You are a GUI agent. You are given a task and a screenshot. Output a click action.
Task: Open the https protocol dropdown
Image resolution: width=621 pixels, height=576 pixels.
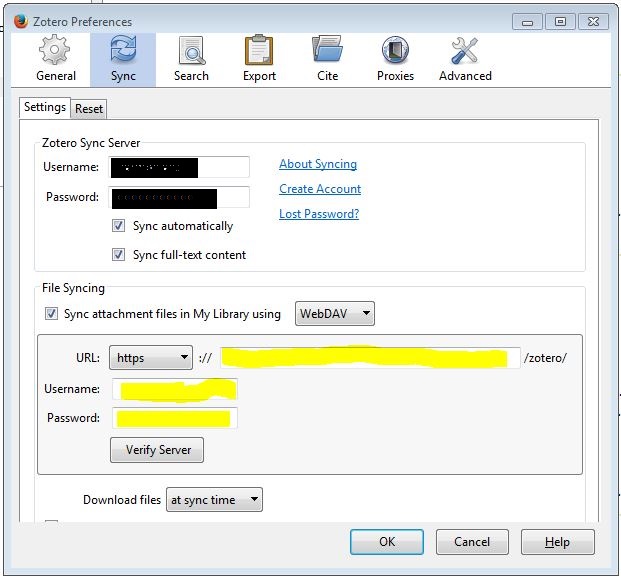point(150,358)
